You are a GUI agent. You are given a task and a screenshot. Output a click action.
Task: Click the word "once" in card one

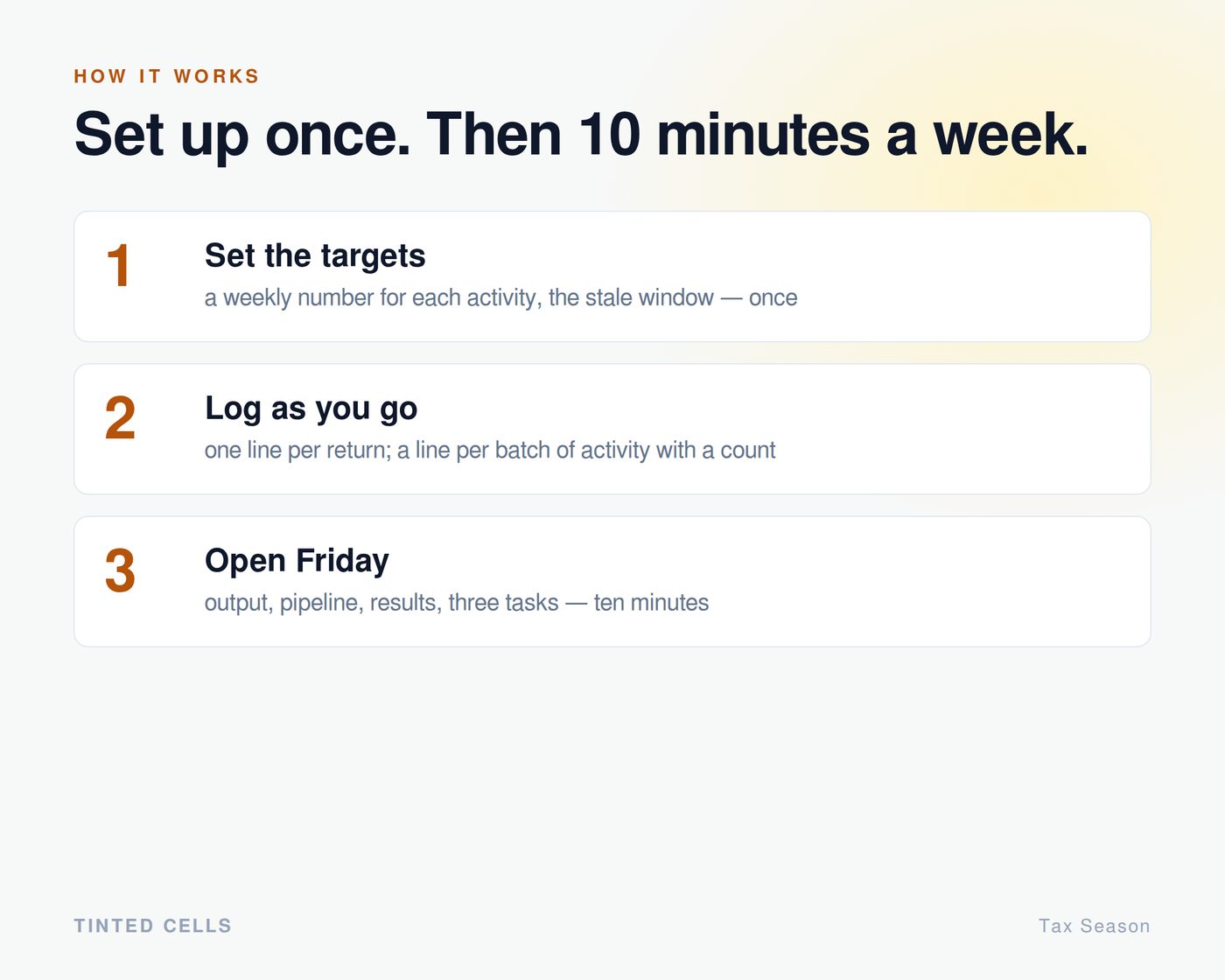click(x=773, y=298)
